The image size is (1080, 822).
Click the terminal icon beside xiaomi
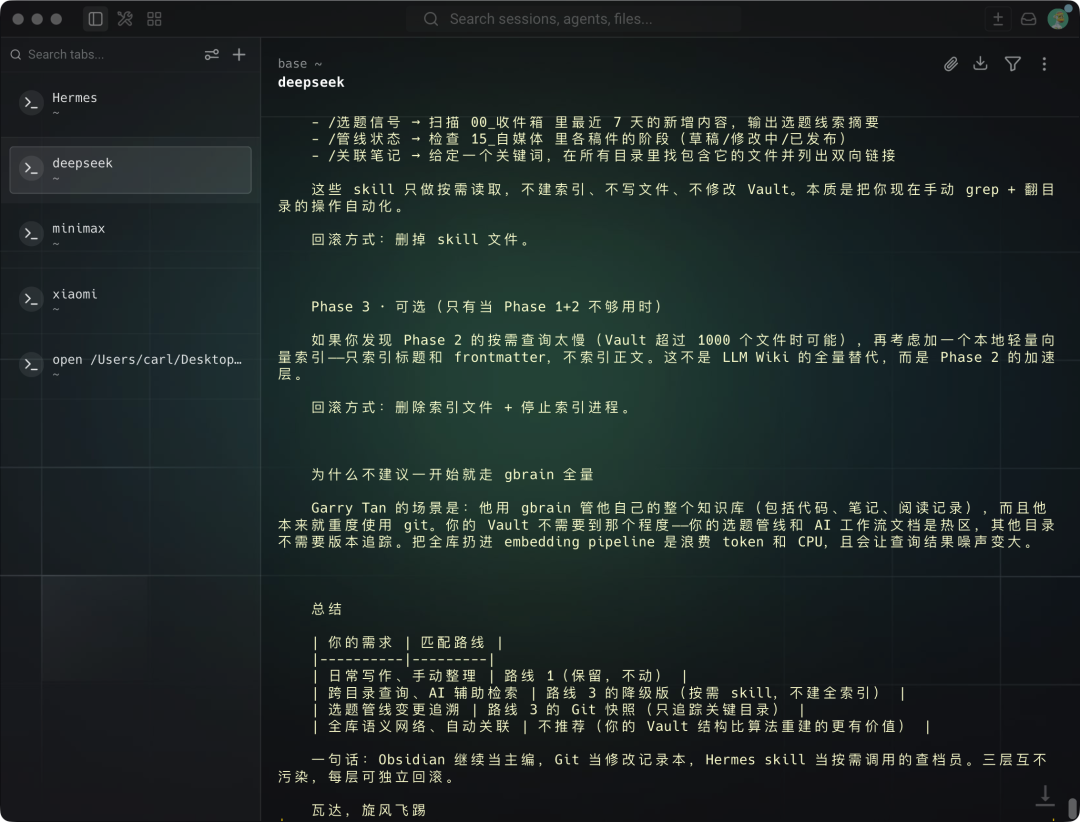(x=31, y=300)
